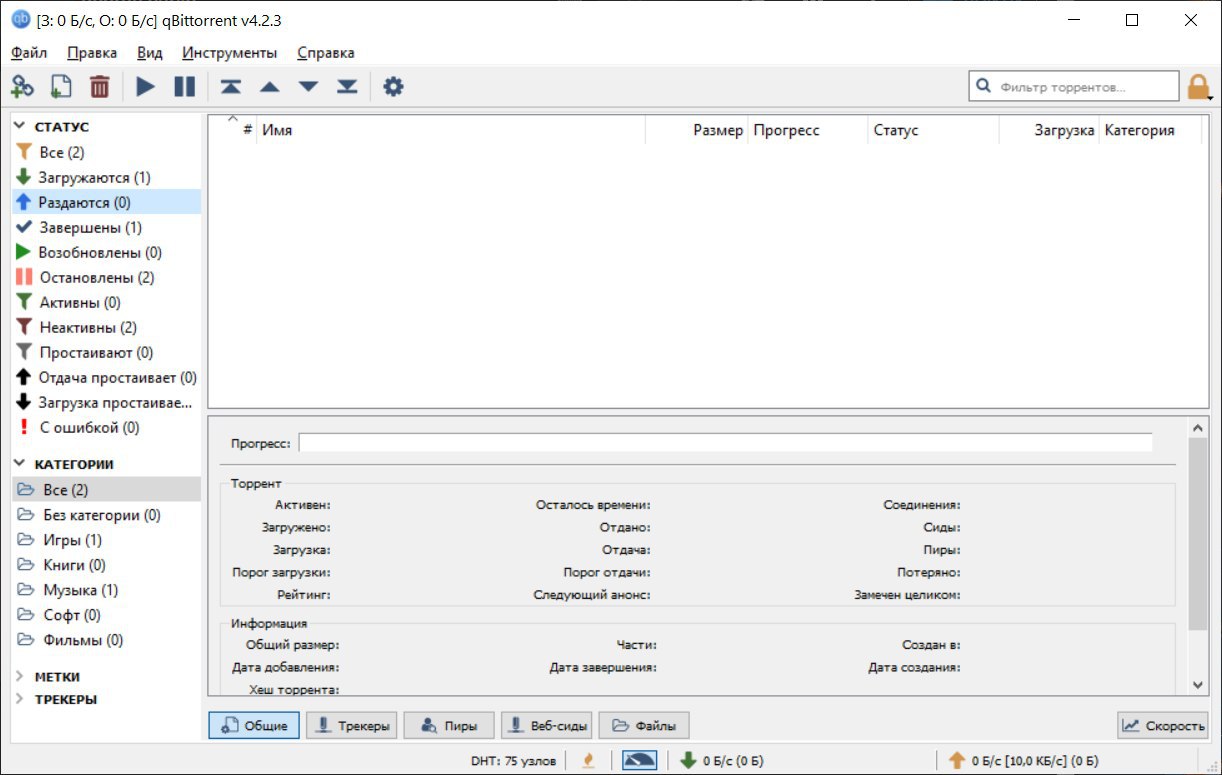Viewport: 1222px width, 775px height.
Task: Move torrent up in queue
Action: point(270,87)
